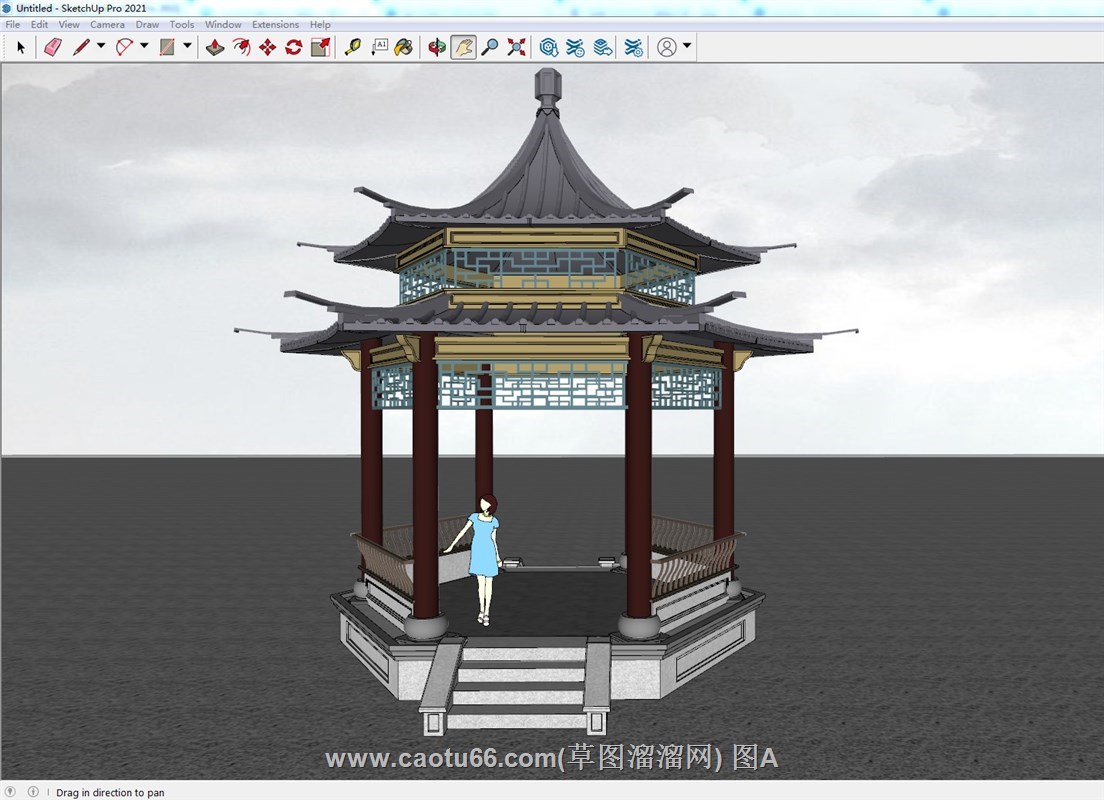Select the Arc drawing tool

point(124,47)
